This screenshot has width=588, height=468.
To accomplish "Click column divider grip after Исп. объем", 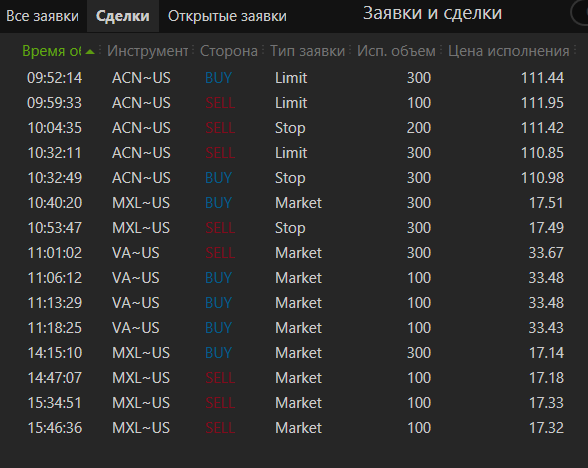I will coord(441,50).
